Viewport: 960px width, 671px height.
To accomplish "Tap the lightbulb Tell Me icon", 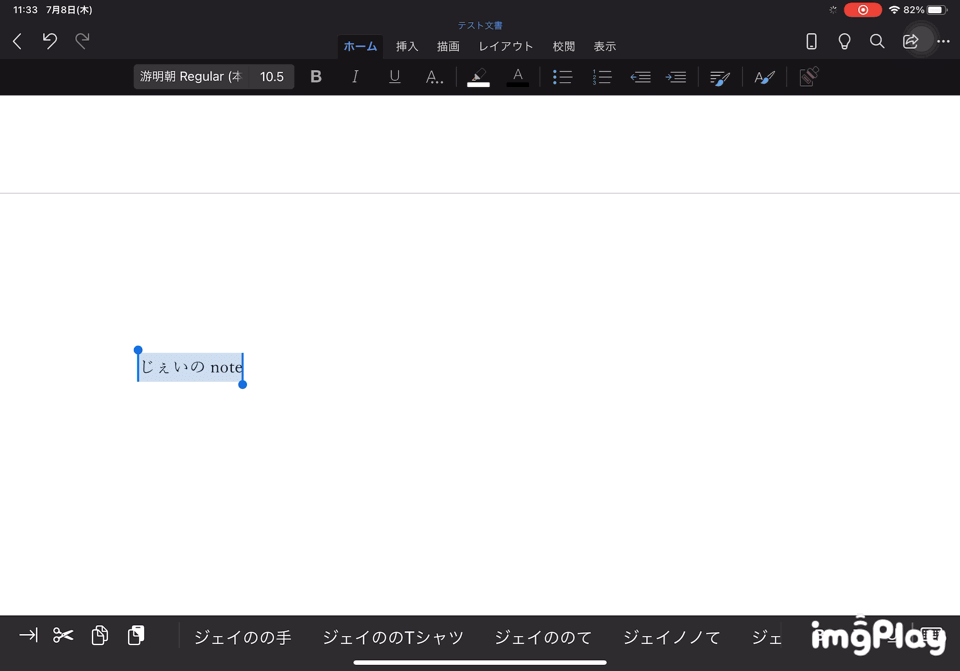I will 844,41.
